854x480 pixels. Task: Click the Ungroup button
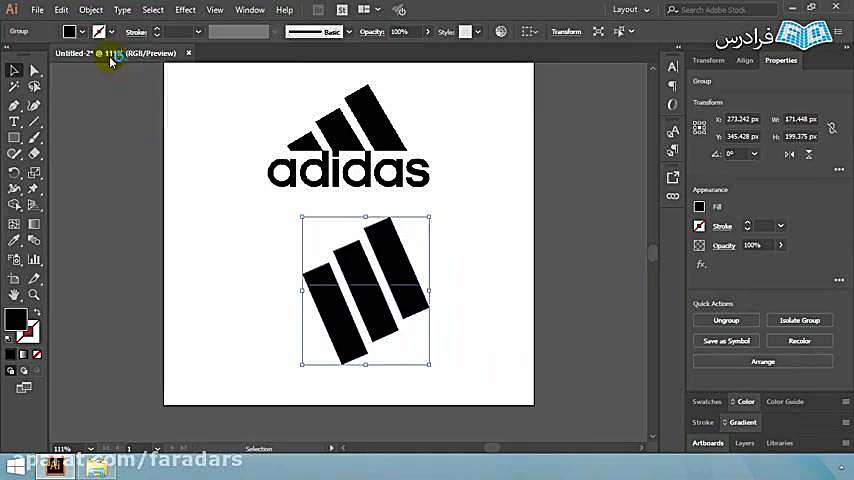tap(726, 320)
